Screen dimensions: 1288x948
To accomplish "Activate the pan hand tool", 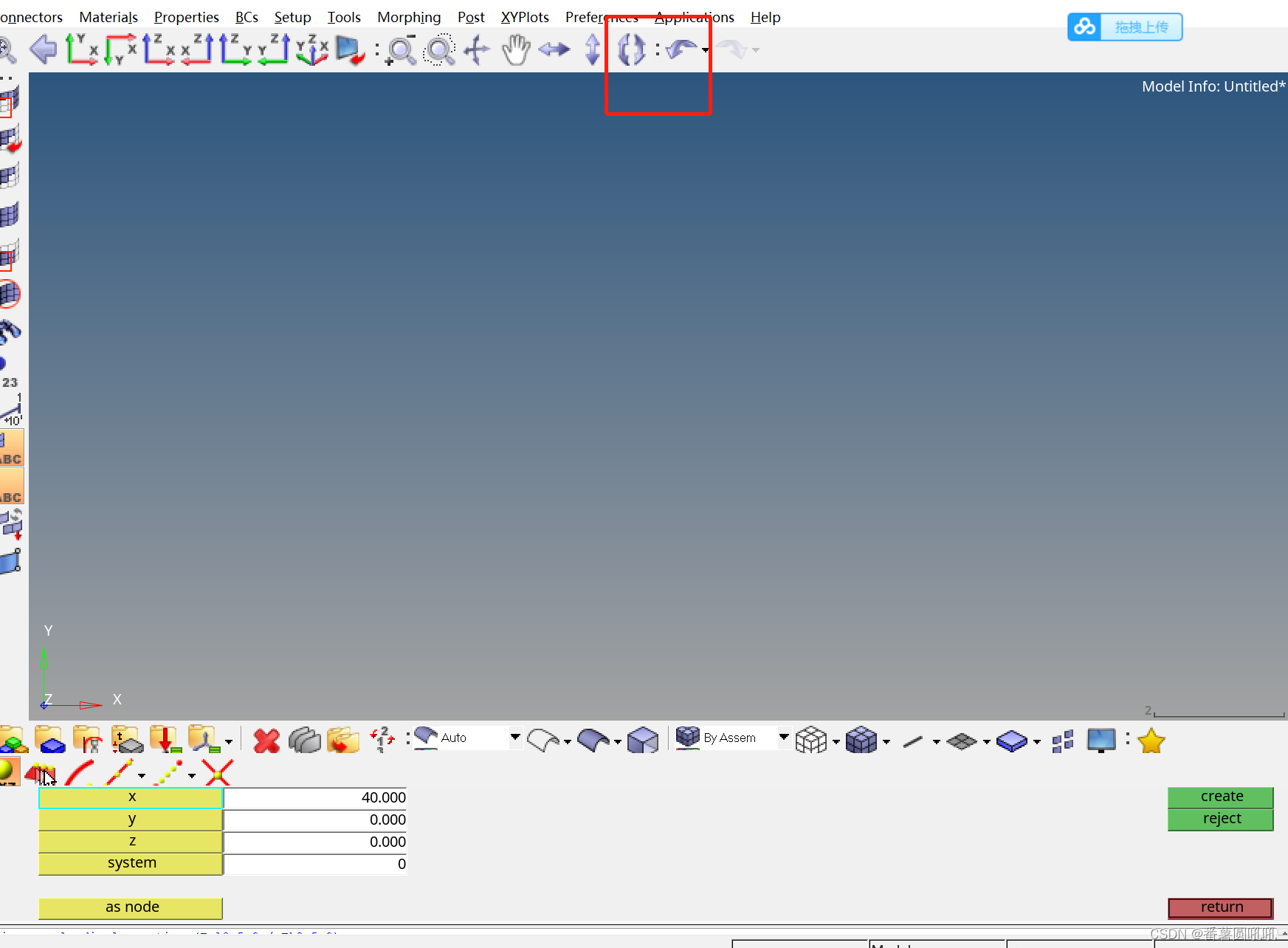I will [x=516, y=49].
